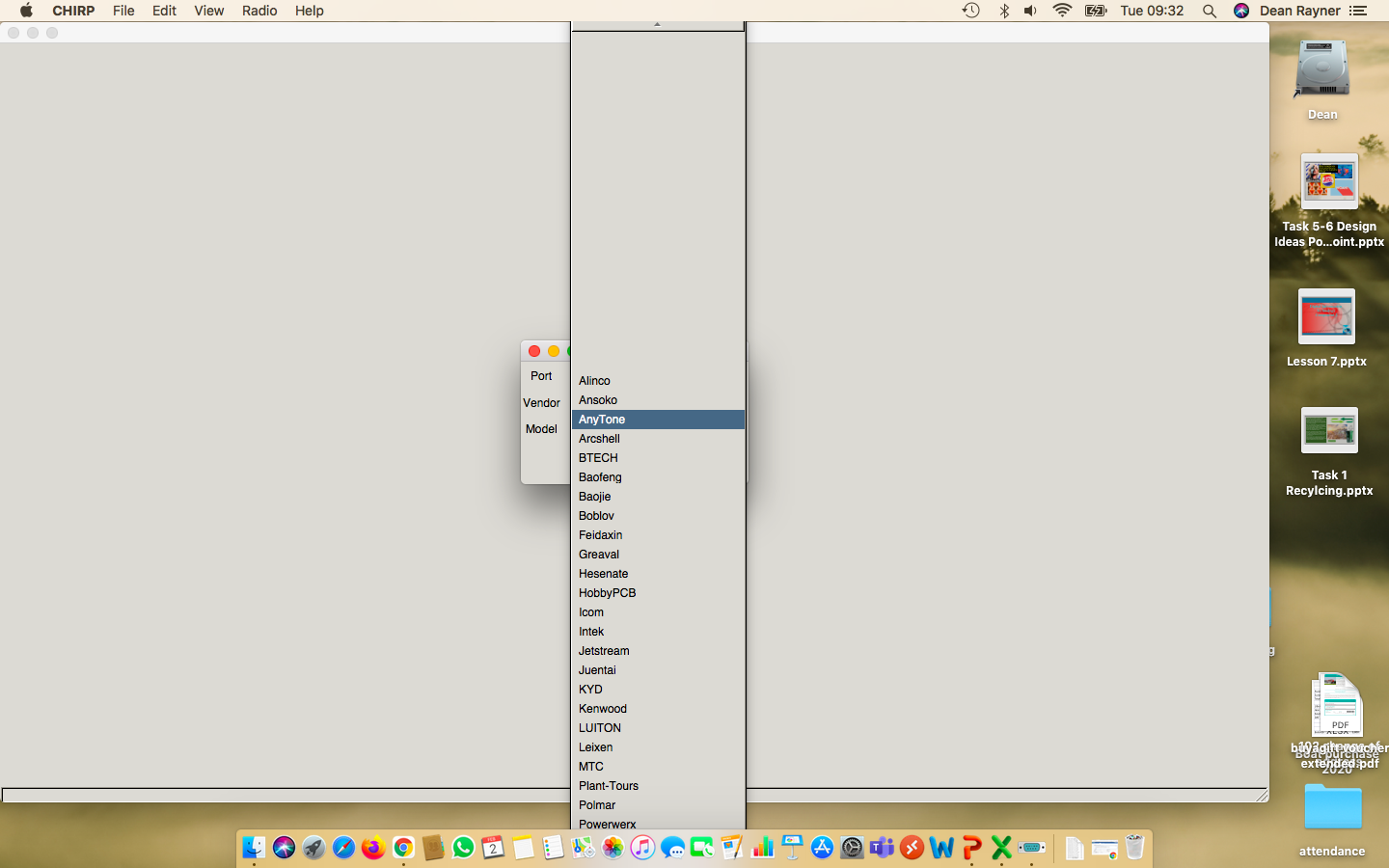
Task: Click the battery status icon
Action: (1096, 11)
